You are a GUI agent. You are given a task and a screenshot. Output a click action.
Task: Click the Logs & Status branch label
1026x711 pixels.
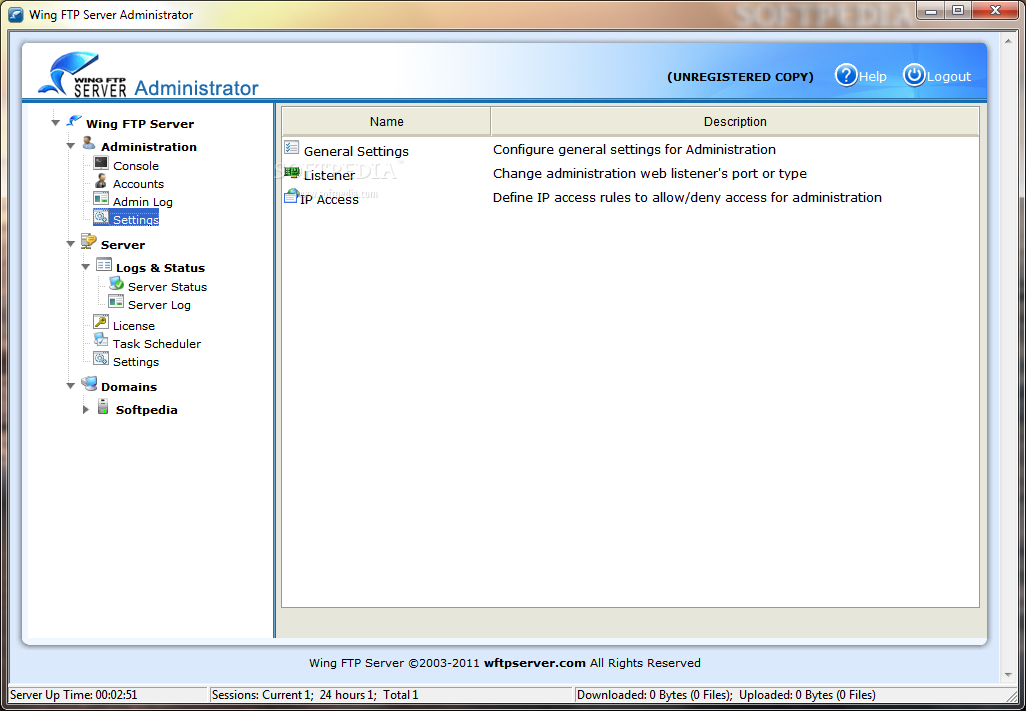click(160, 268)
